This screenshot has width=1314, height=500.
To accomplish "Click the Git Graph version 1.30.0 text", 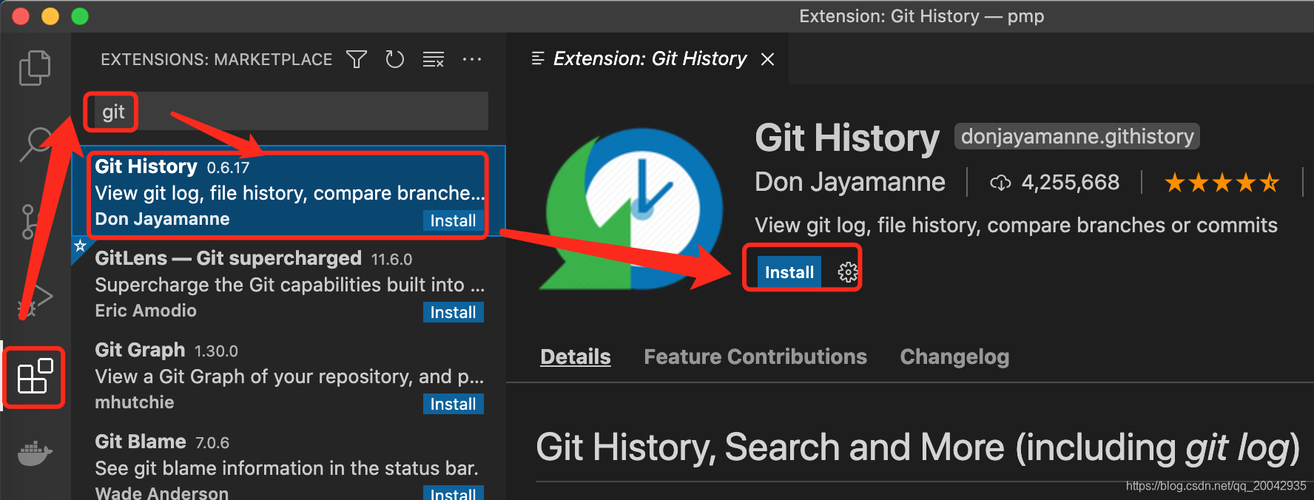I will [215, 351].
